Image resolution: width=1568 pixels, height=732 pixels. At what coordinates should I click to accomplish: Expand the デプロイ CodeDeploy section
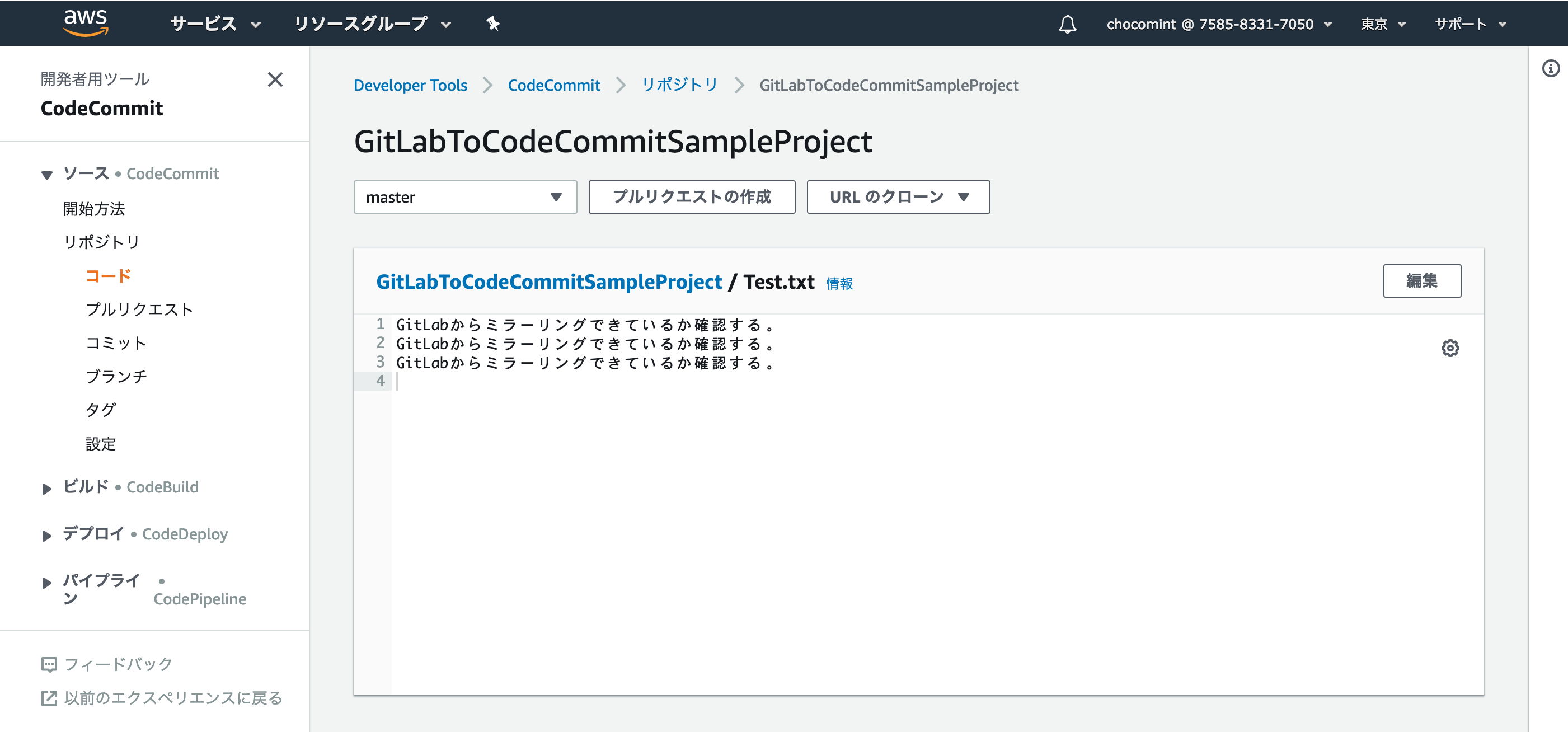pyautogui.click(x=47, y=536)
